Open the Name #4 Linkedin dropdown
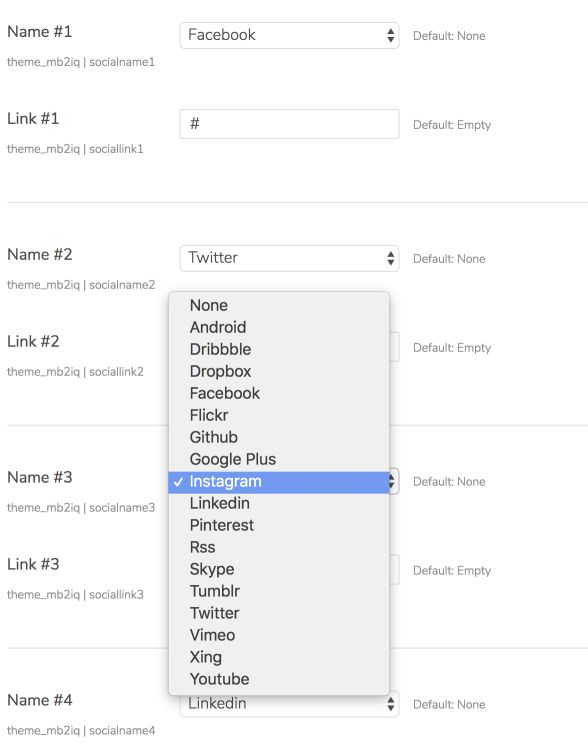 point(289,705)
